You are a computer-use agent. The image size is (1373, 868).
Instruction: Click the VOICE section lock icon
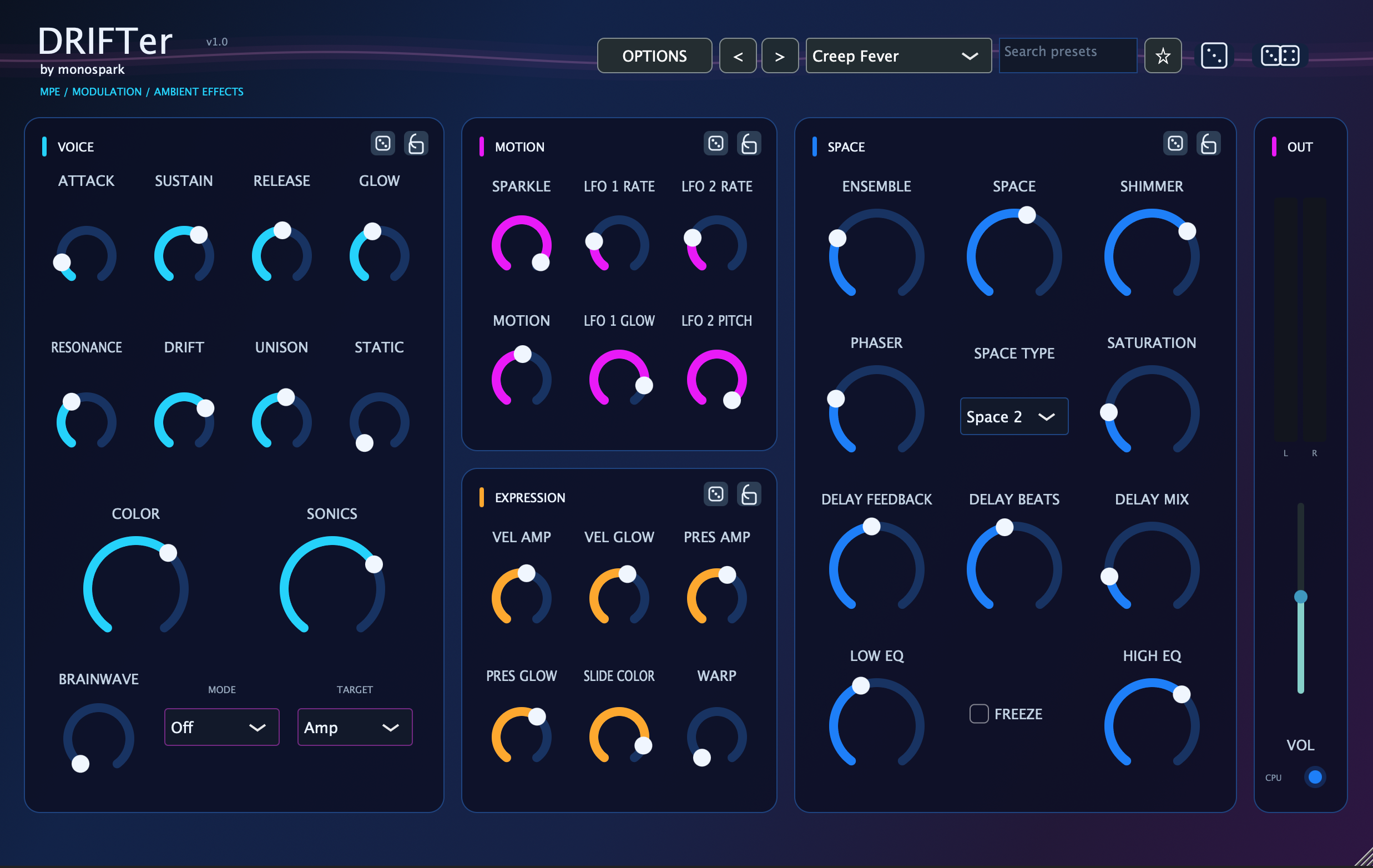[x=416, y=143]
